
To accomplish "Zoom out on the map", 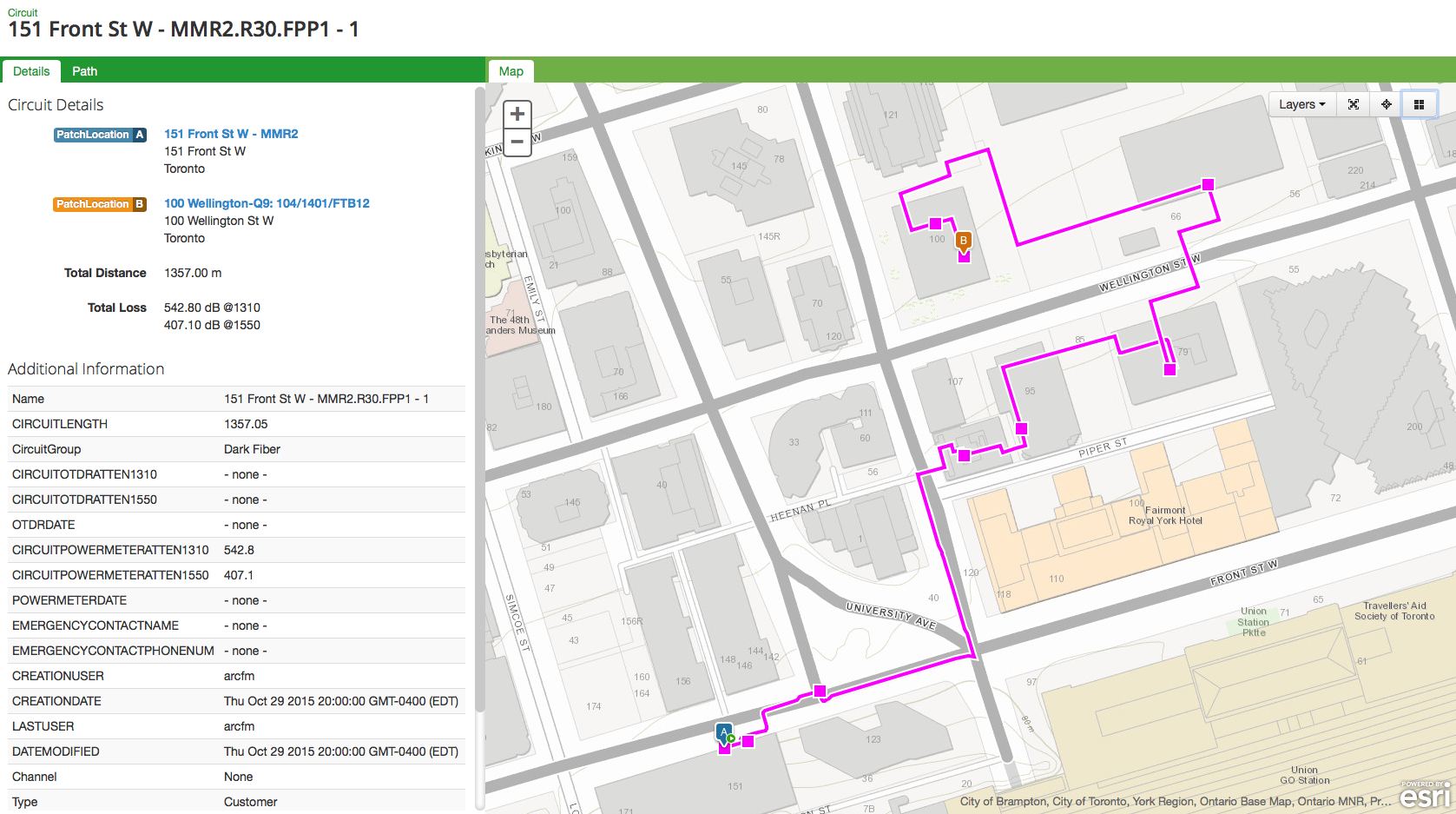I will [517, 142].
